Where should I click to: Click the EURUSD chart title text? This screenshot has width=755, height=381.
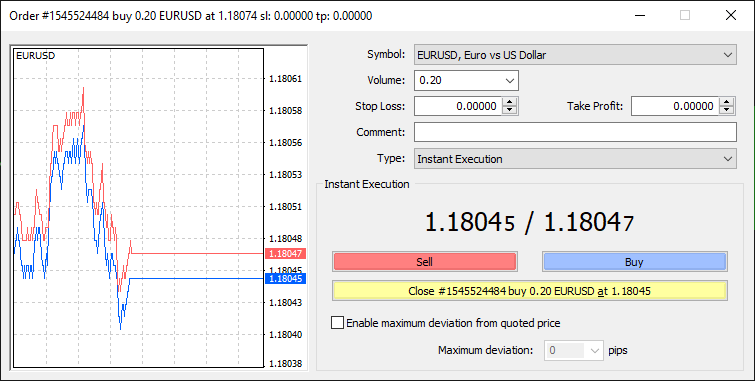pyautogui.click(x=36, y=56)
